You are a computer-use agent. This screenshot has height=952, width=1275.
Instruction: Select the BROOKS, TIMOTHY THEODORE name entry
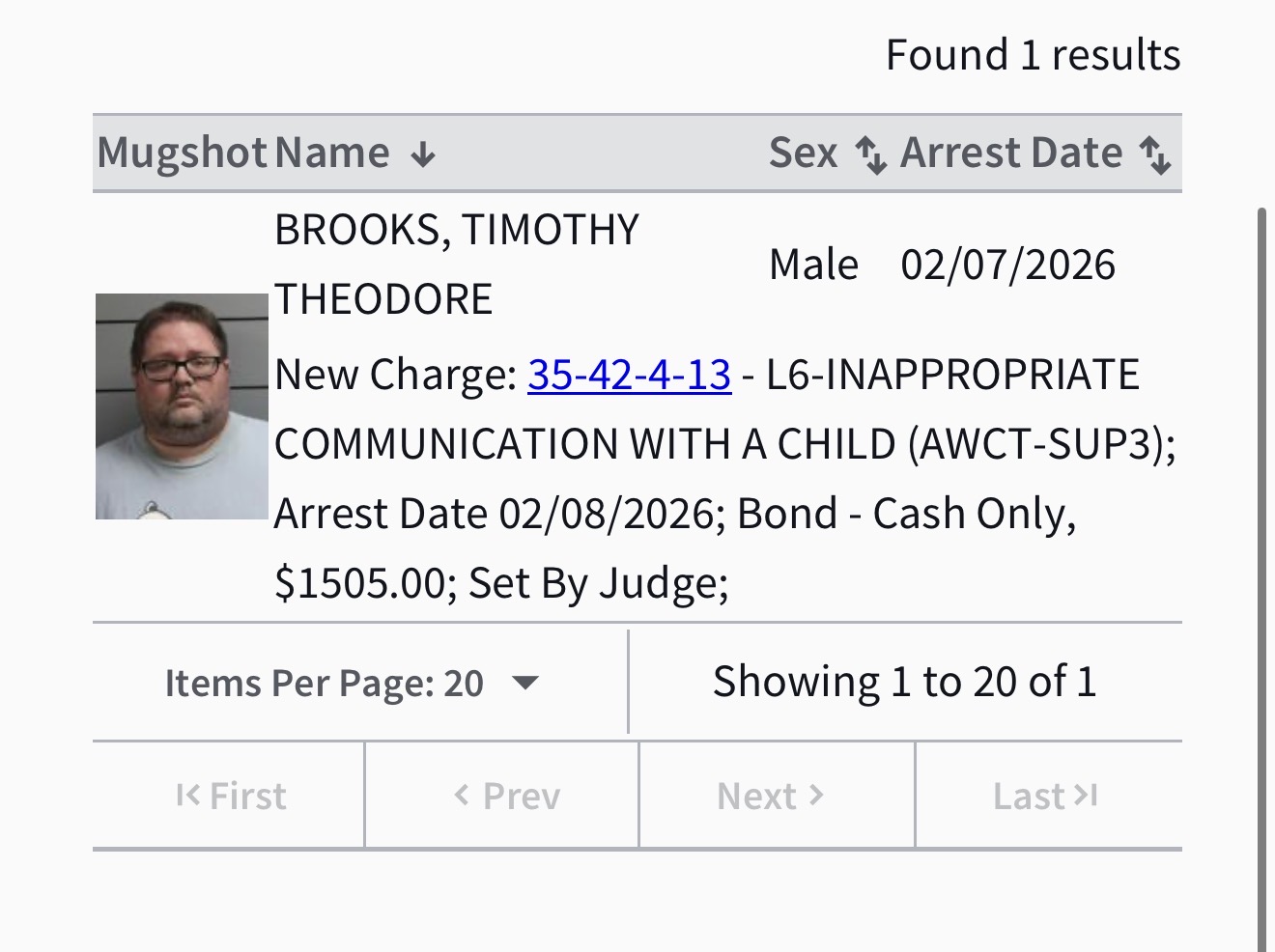pos(456,264)
